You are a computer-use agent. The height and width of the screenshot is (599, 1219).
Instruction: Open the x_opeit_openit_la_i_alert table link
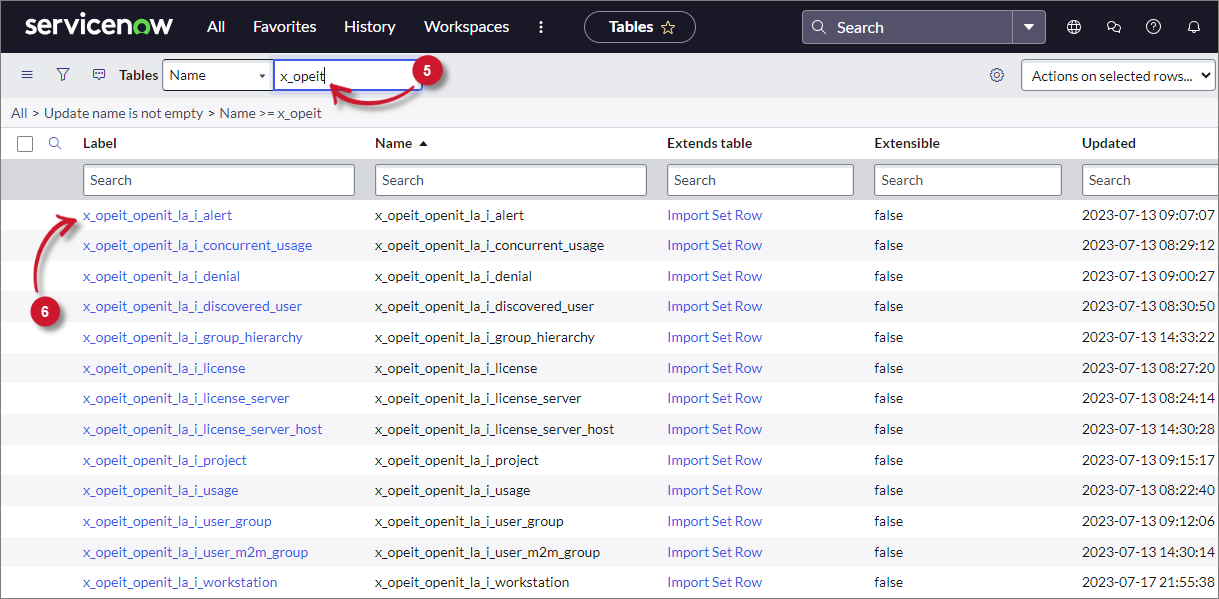coord(157,215)
